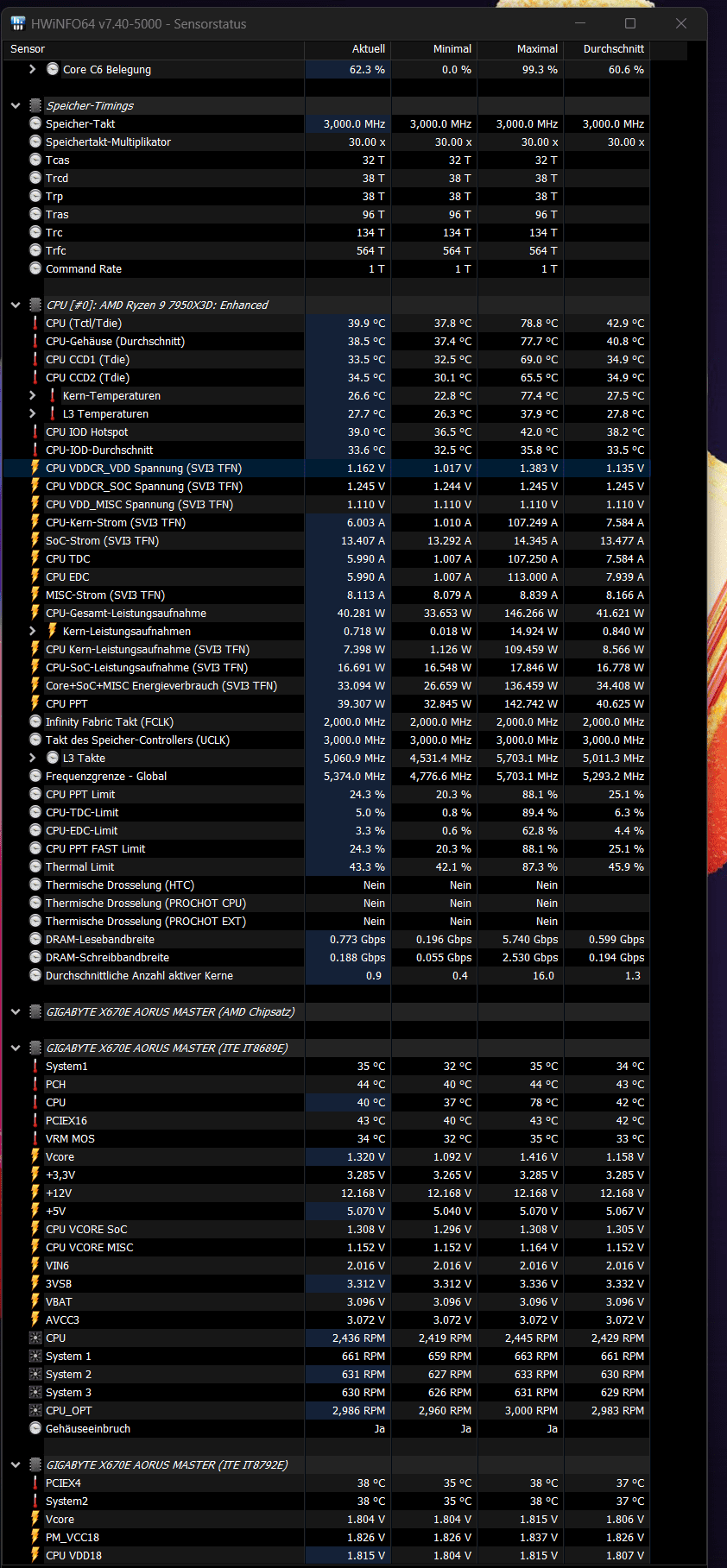Click the lightning icon beside +12V
Screen dimensions: 727x1568
click(x=35, y=1193)
